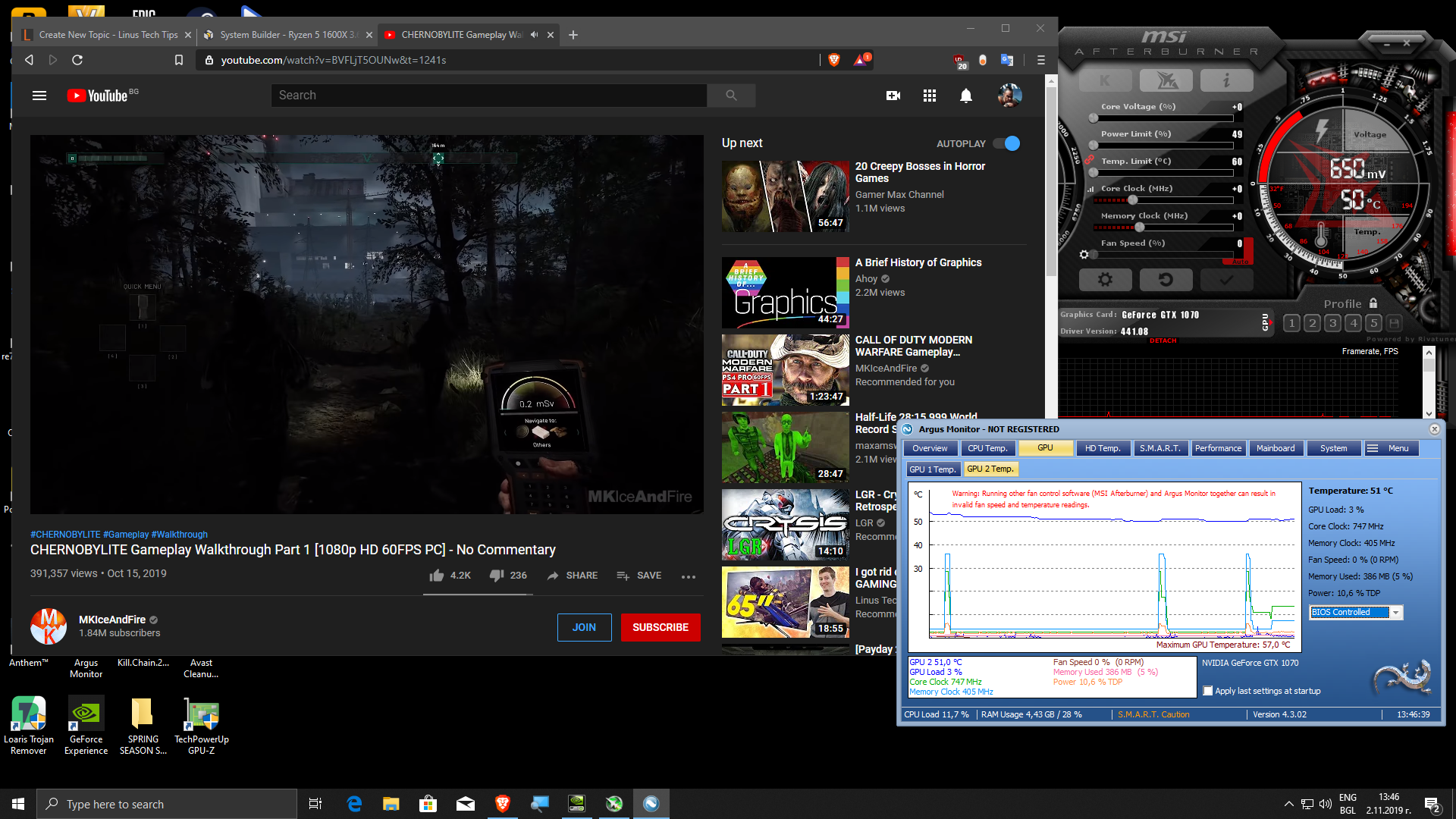
Task: Open YouTube notifications bell
Action: pos(966,96)
